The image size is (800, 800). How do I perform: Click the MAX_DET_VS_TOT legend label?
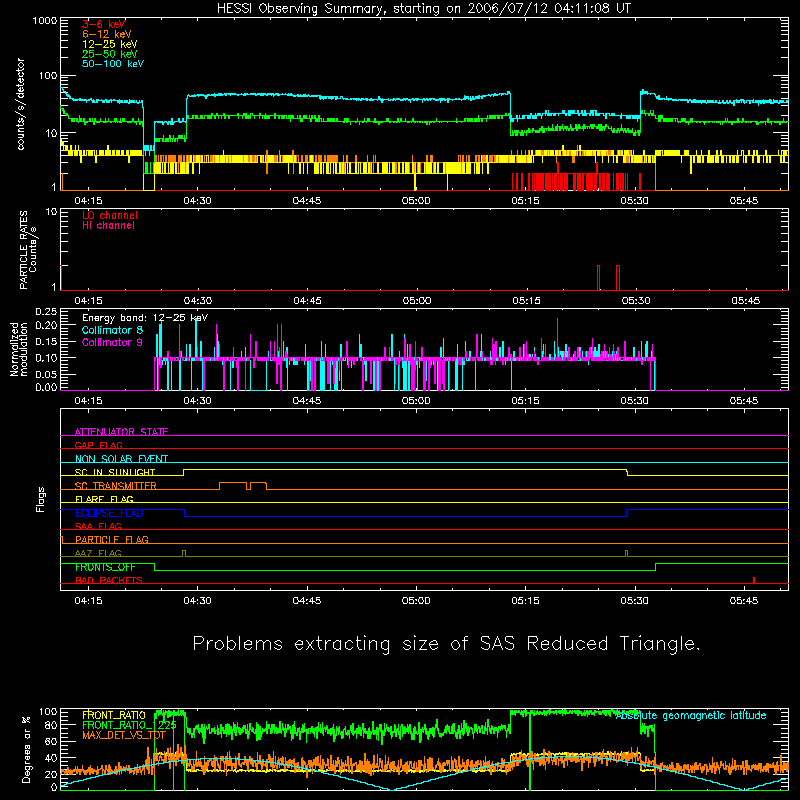(x=124, y=735)
